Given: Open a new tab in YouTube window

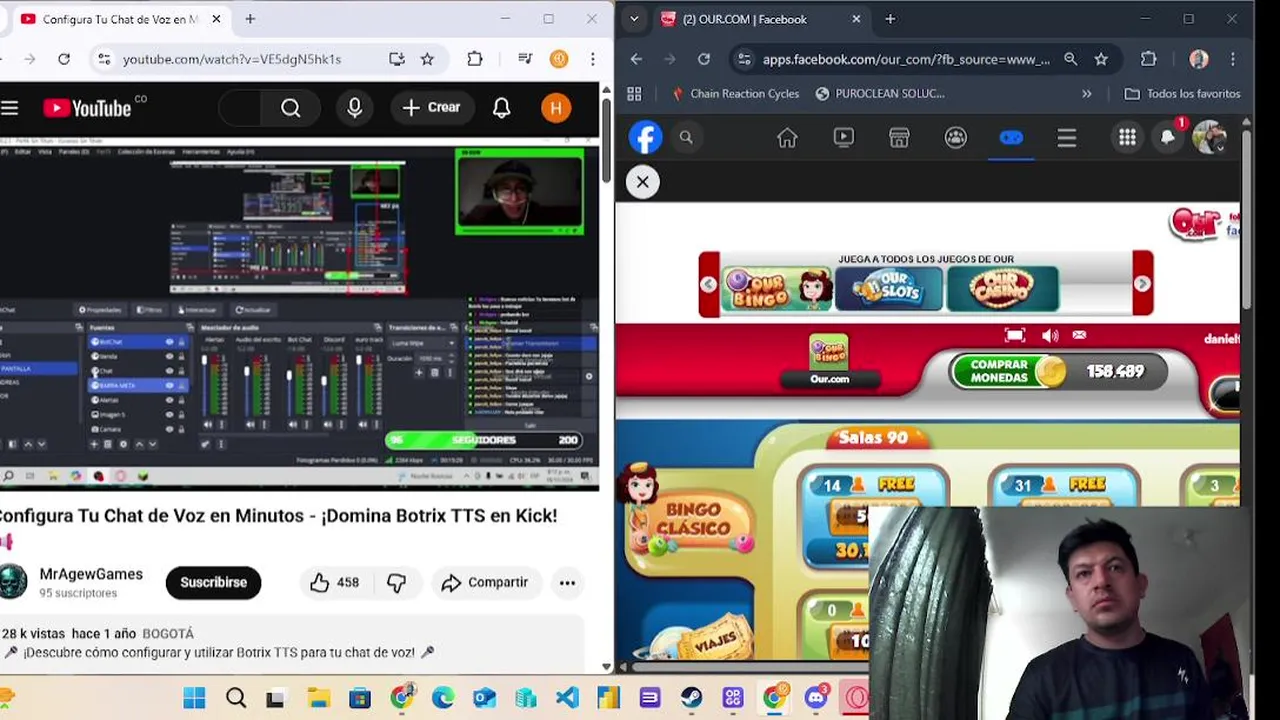Looking at the screenshot, I should pyautogui.click(x=250, y=19).
